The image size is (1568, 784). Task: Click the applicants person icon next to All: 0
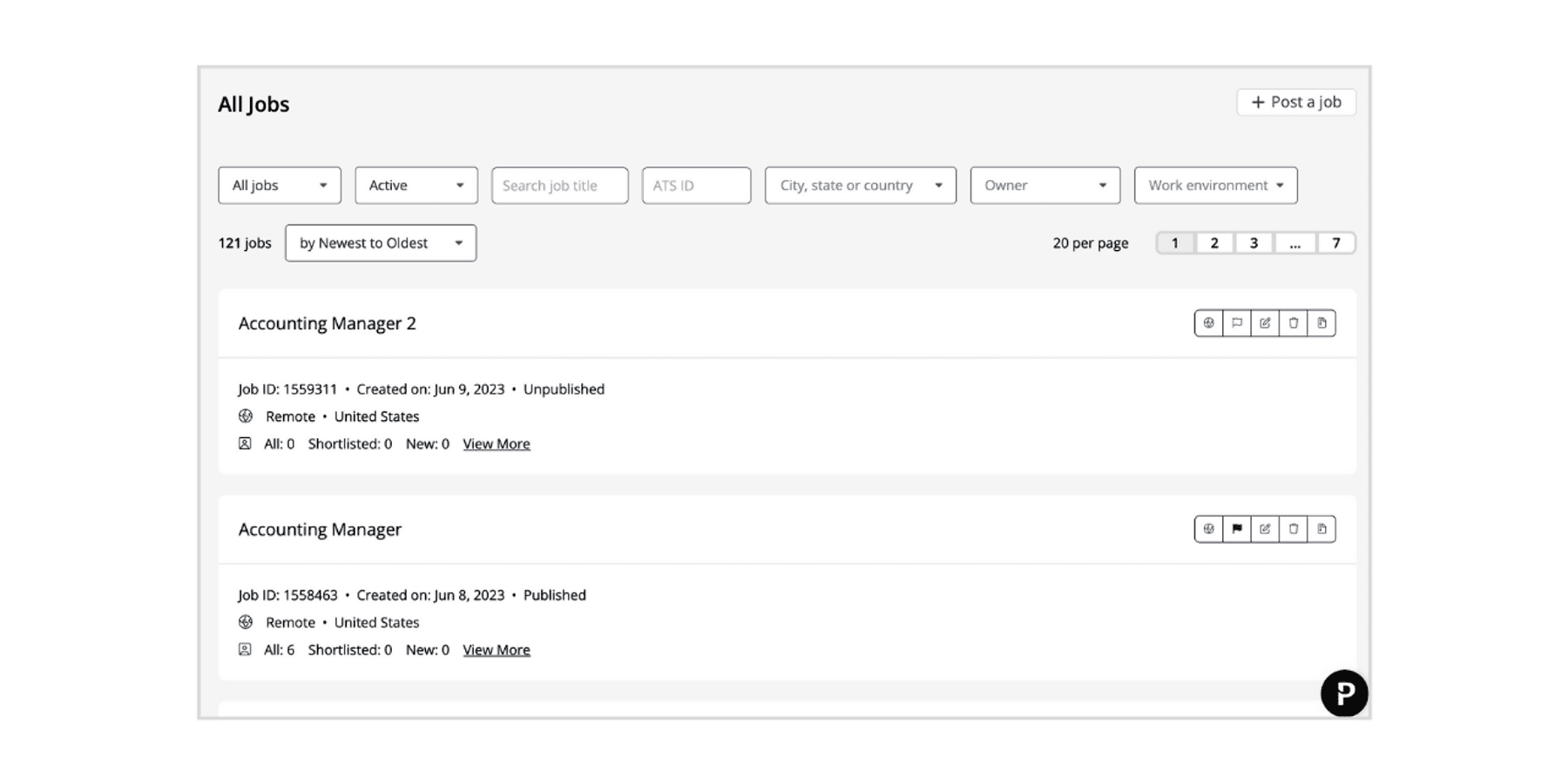[x=245, y=443]
